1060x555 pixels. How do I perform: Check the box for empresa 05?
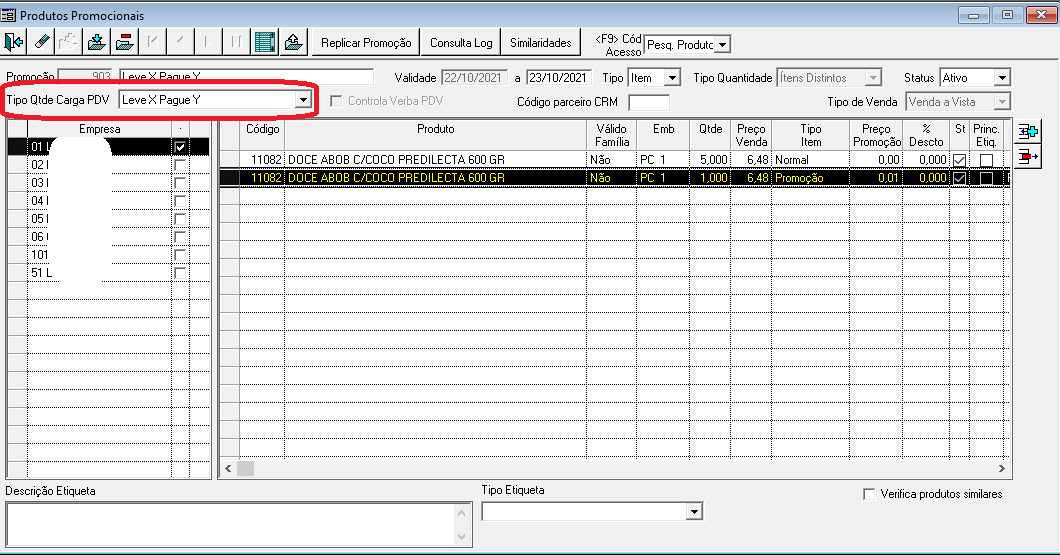tap(180, 219)
